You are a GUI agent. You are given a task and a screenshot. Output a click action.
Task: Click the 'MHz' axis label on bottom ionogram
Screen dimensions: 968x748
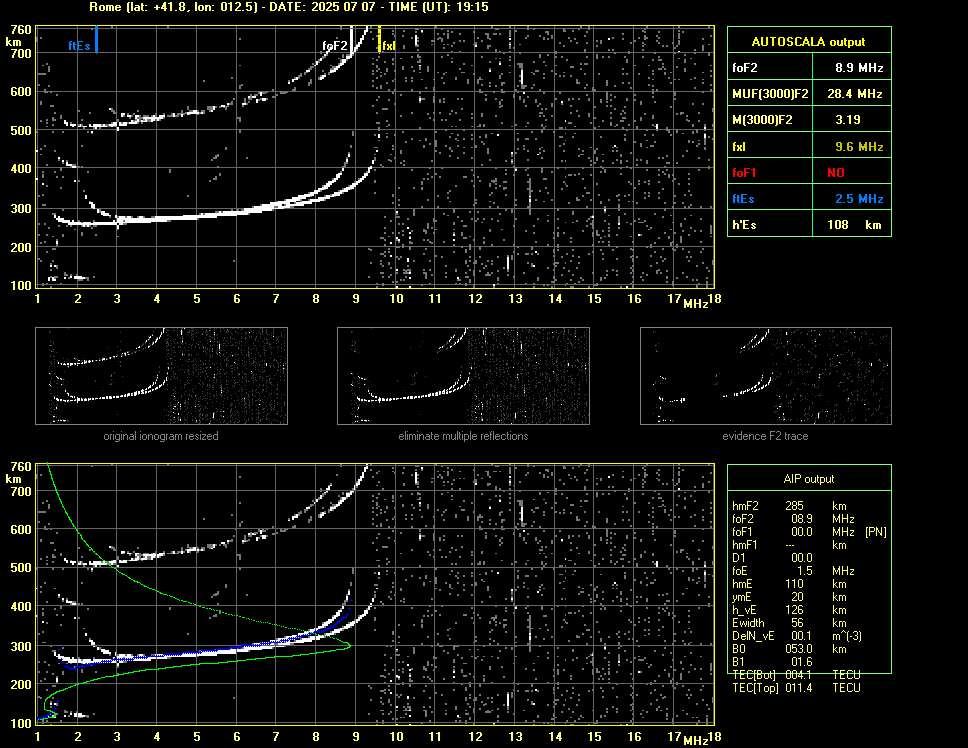[x=695, y=741]
